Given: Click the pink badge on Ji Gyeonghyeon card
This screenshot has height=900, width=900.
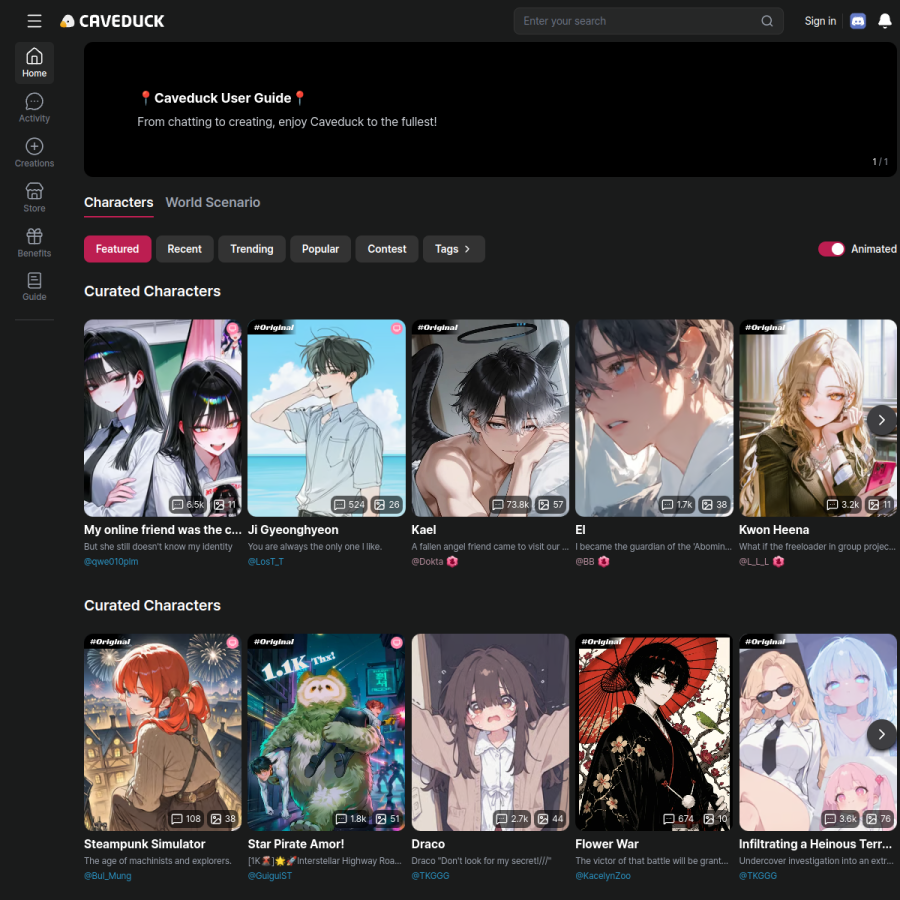Looking at the screenshot, I should click(x=396, y=328).
